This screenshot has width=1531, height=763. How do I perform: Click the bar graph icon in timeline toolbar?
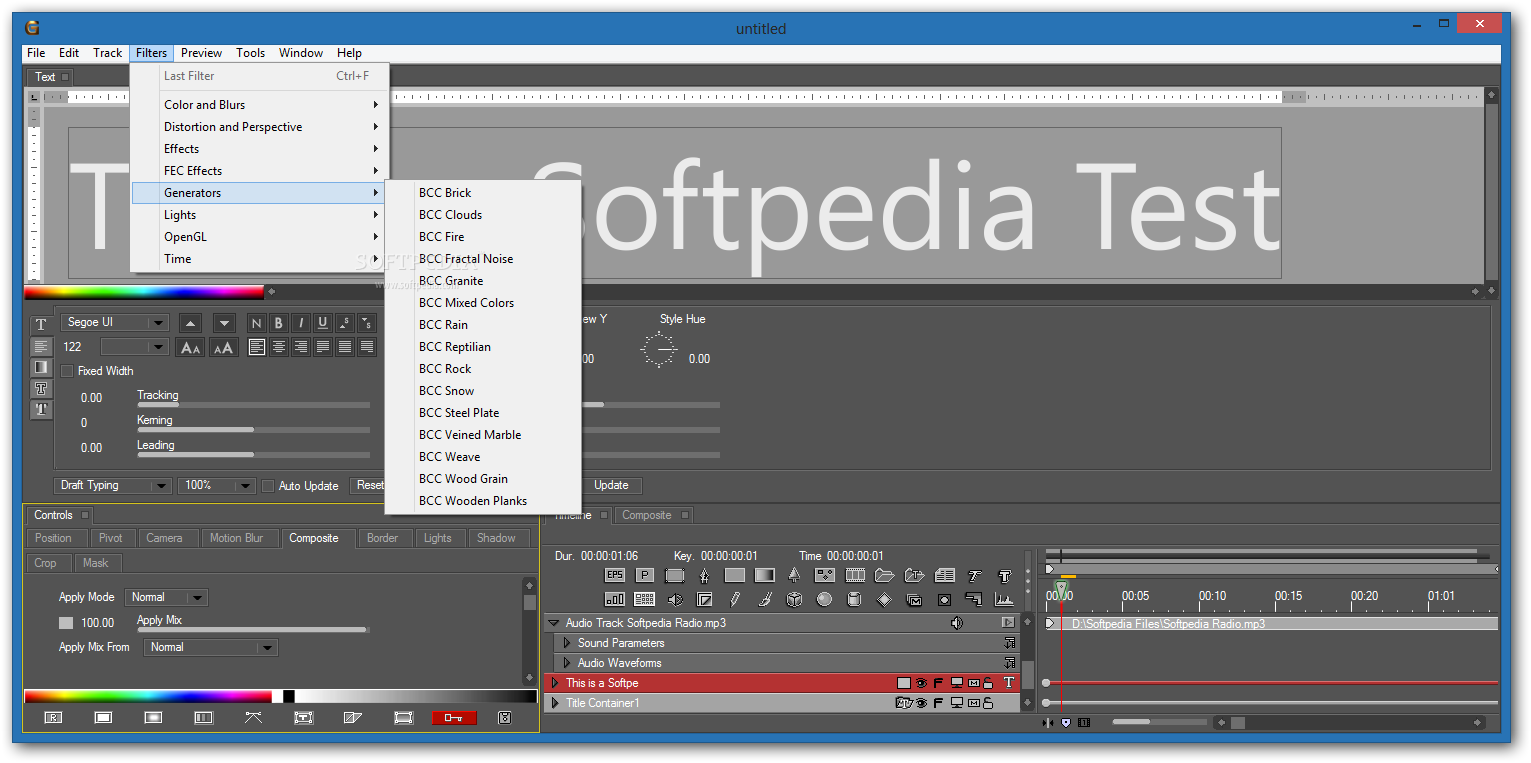[x=615, y=599]
